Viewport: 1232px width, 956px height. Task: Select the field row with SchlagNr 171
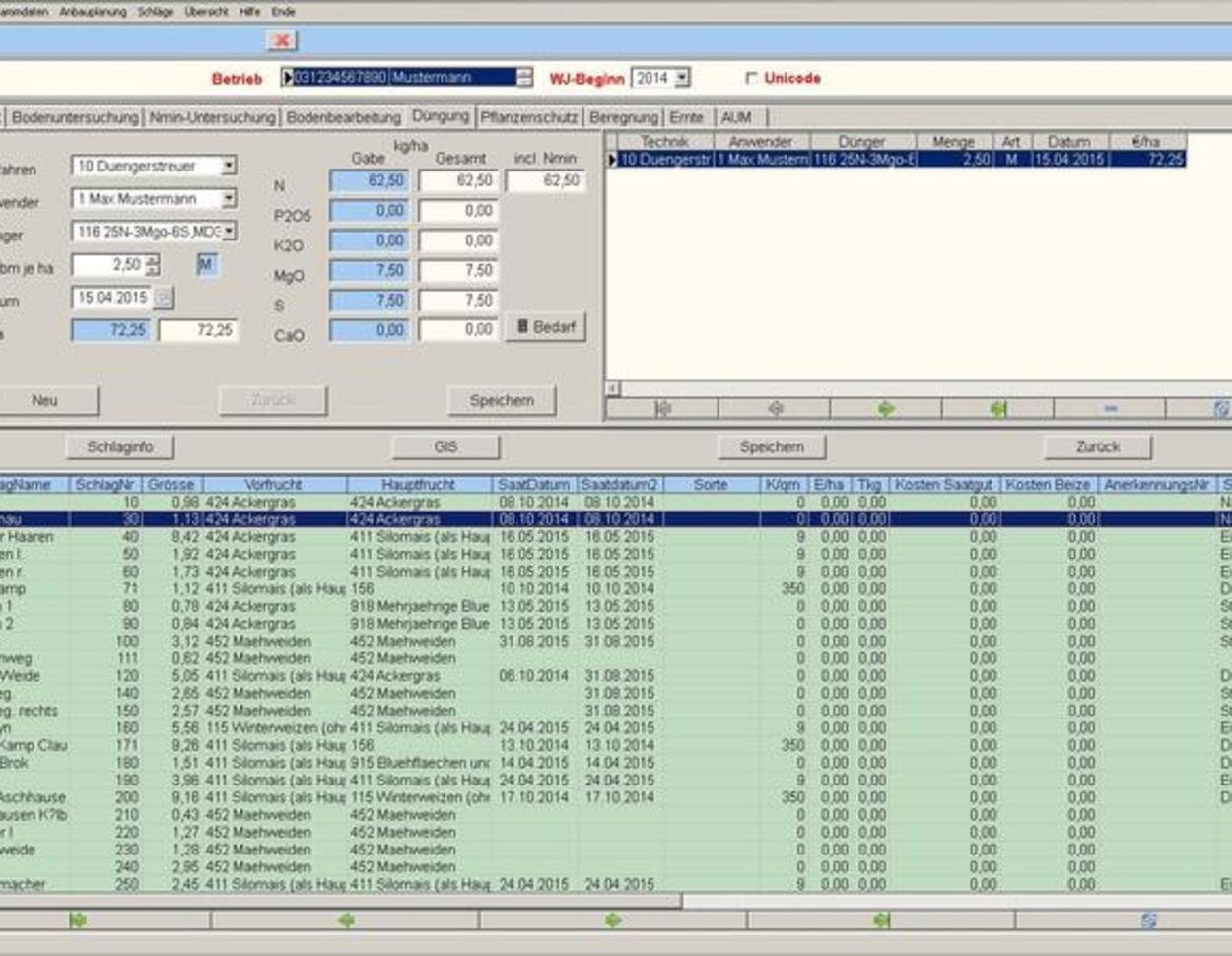coord(616,746)
